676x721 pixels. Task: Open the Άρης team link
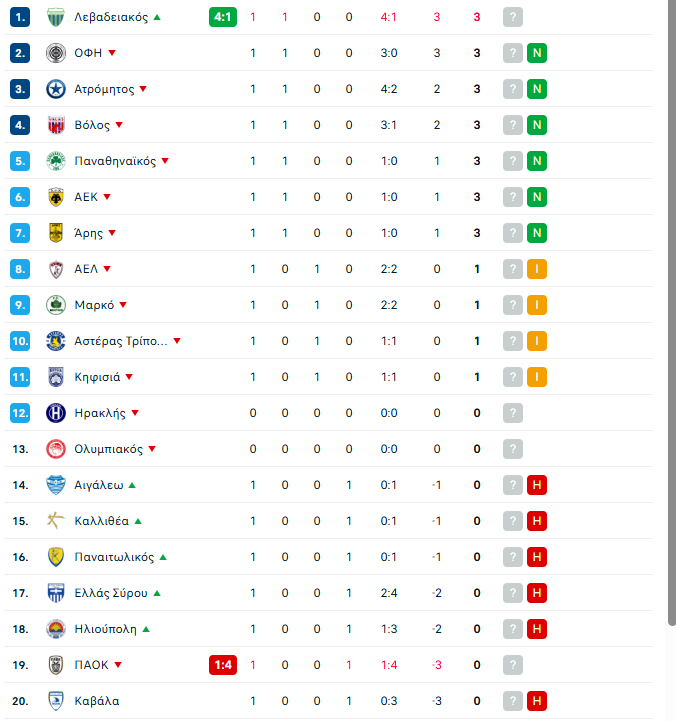89,233
